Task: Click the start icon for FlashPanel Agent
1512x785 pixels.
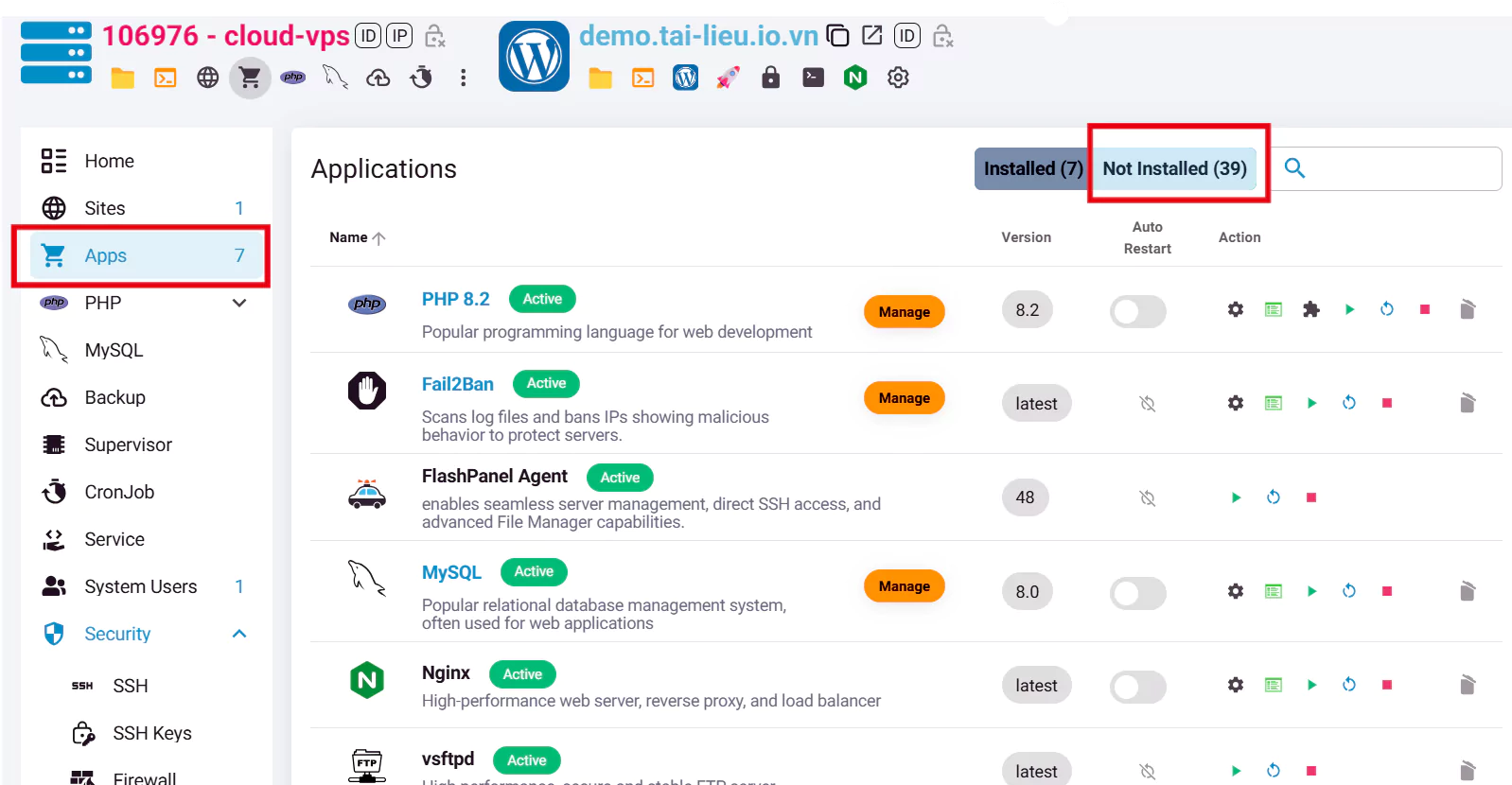Action: coord(1236,497)
